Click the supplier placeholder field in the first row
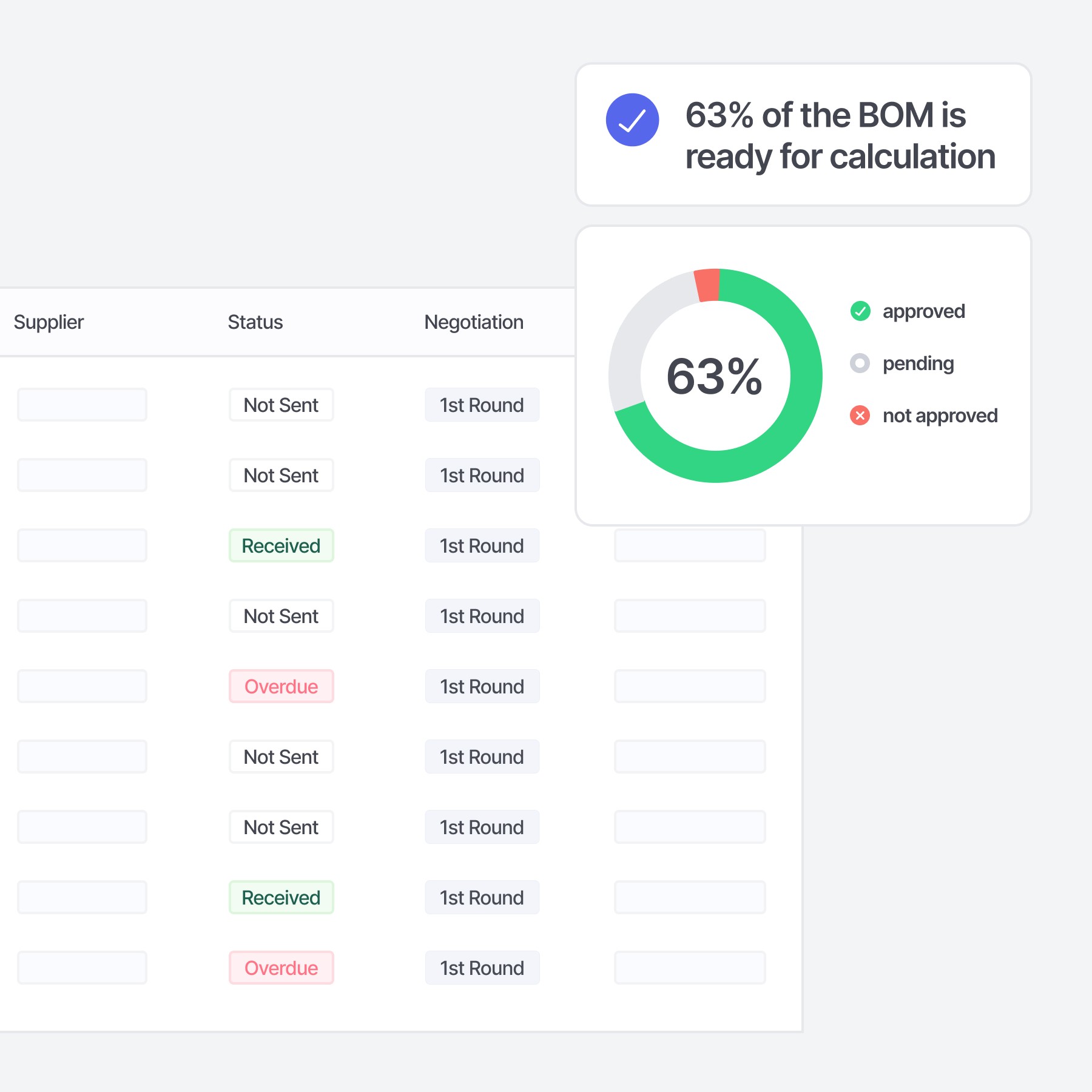The image size is (1092, 1092). click(x=82, y=405)
